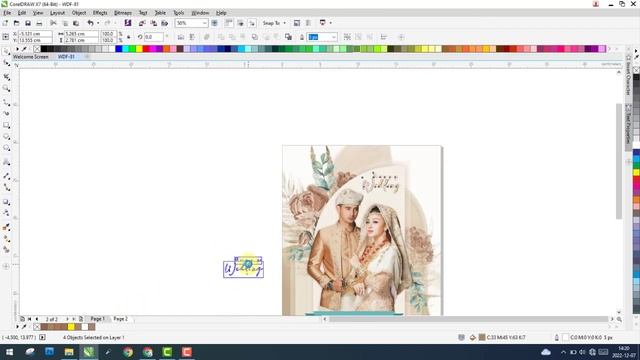640x360 pixels.
Task: Click the rotation angle input field
Action: click(153, 37)
